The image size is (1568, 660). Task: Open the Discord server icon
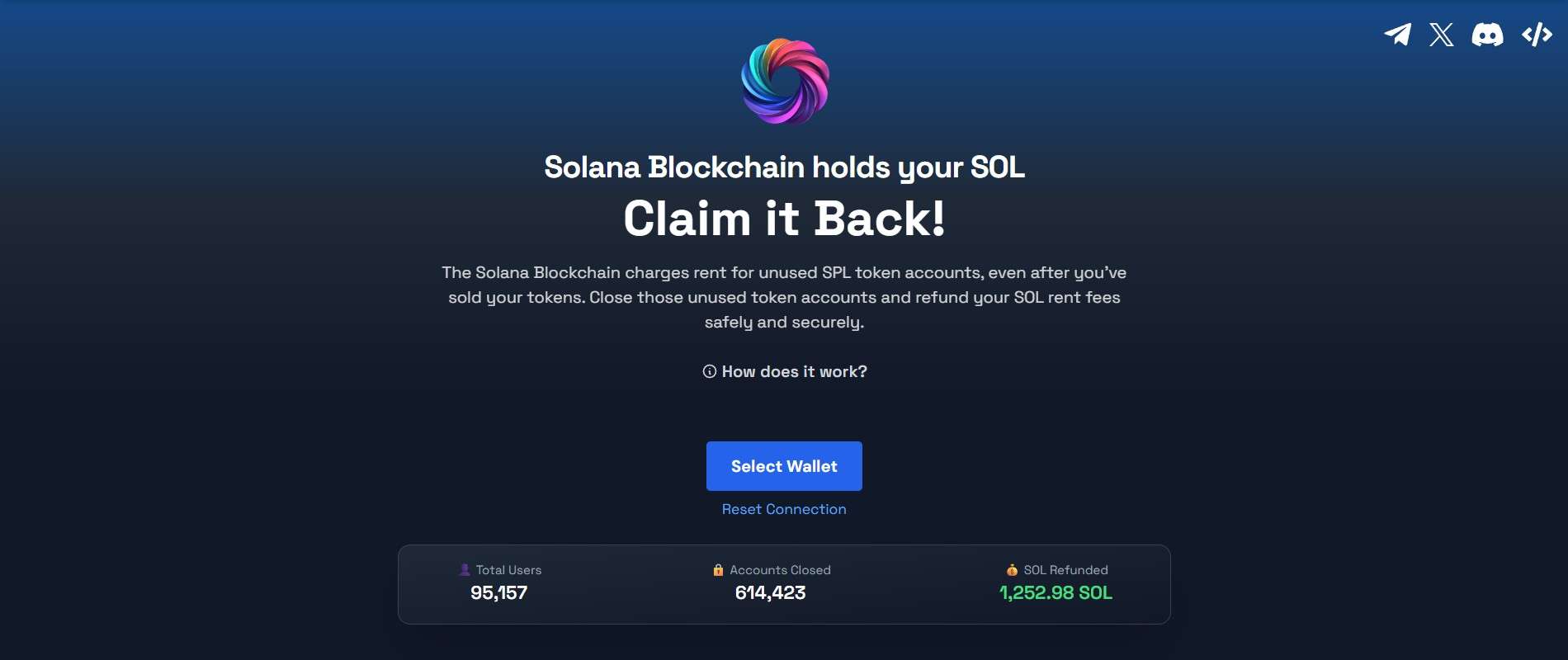pyautogui.click(x=1487, y=35)
